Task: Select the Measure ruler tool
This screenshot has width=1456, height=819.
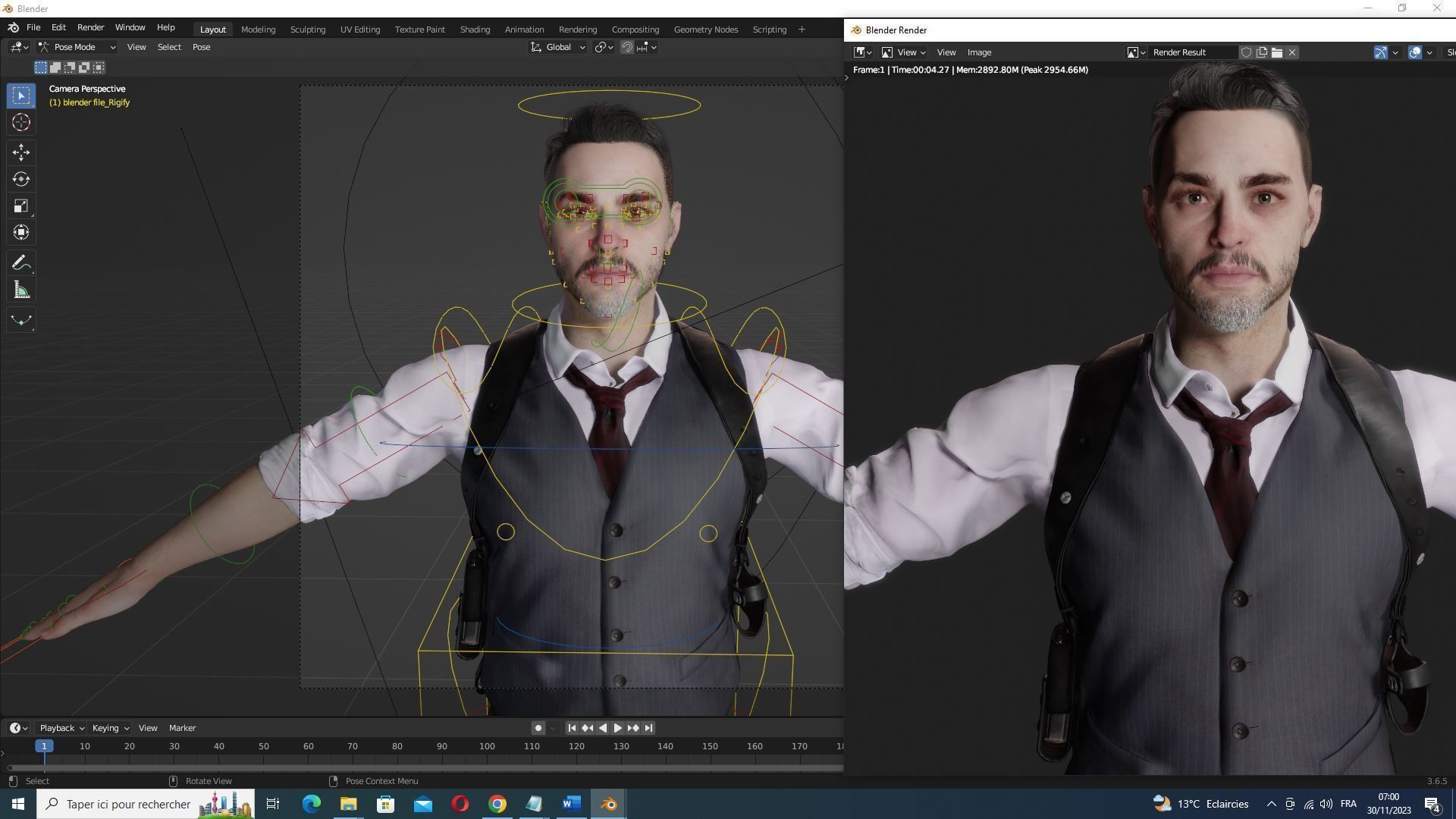Action: click(x=21, y=290)
